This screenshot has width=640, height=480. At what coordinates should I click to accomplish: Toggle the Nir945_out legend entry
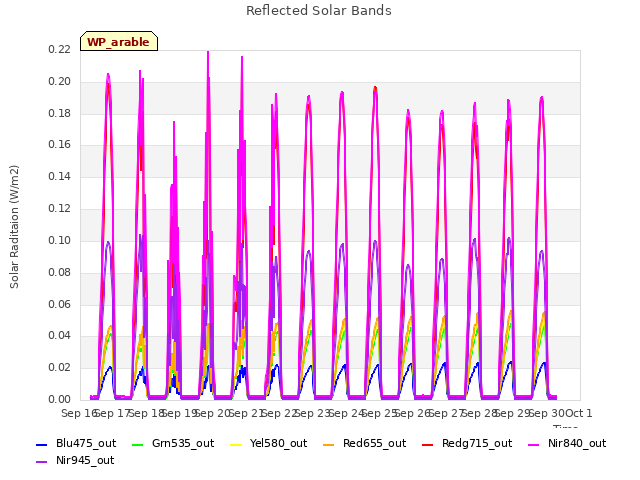click(75, 461)
